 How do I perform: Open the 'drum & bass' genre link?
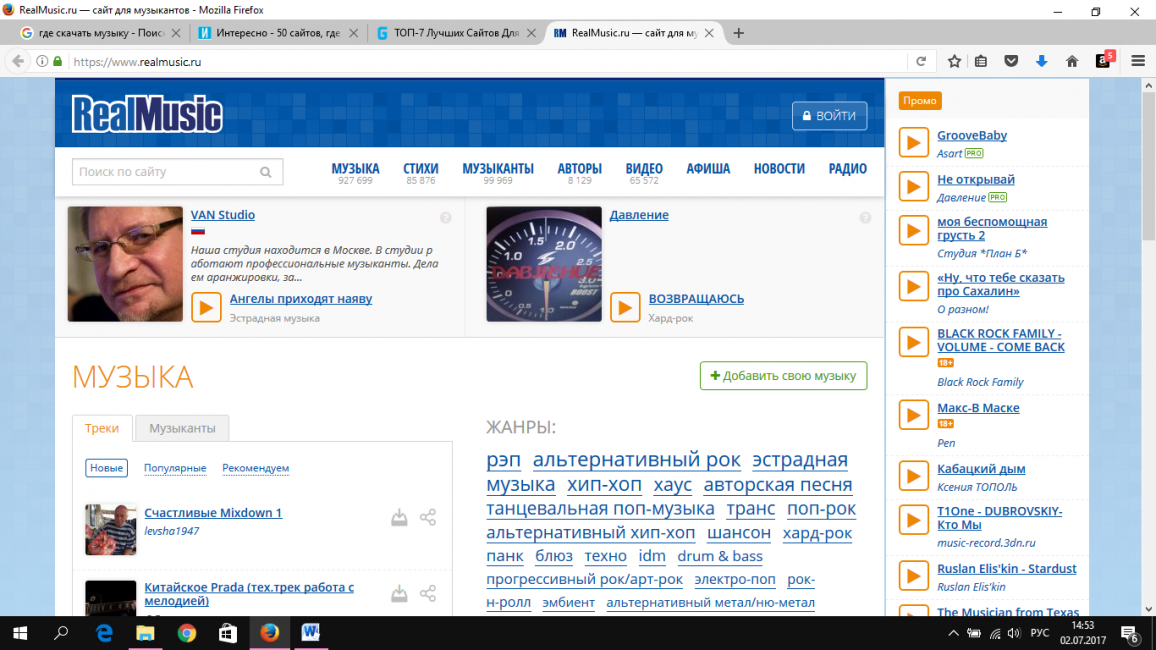tap(720, 556)
